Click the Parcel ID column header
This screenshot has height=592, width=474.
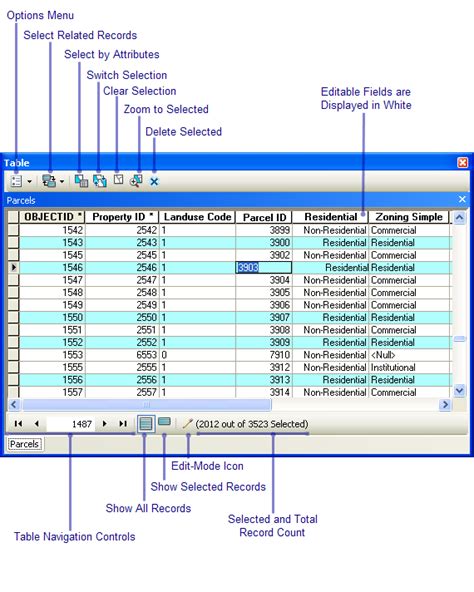point(264,217)
